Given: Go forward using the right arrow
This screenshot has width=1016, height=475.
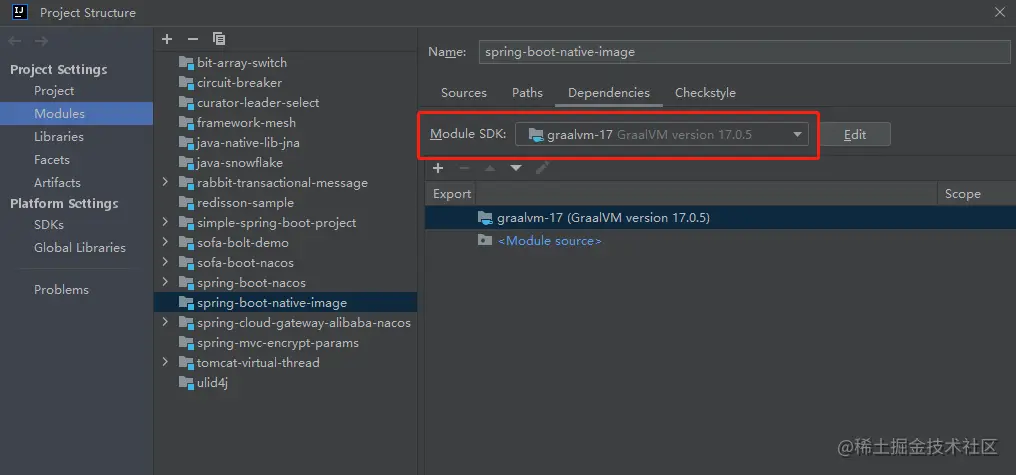Looking at the screenshot, I should (x=41, y=41).
